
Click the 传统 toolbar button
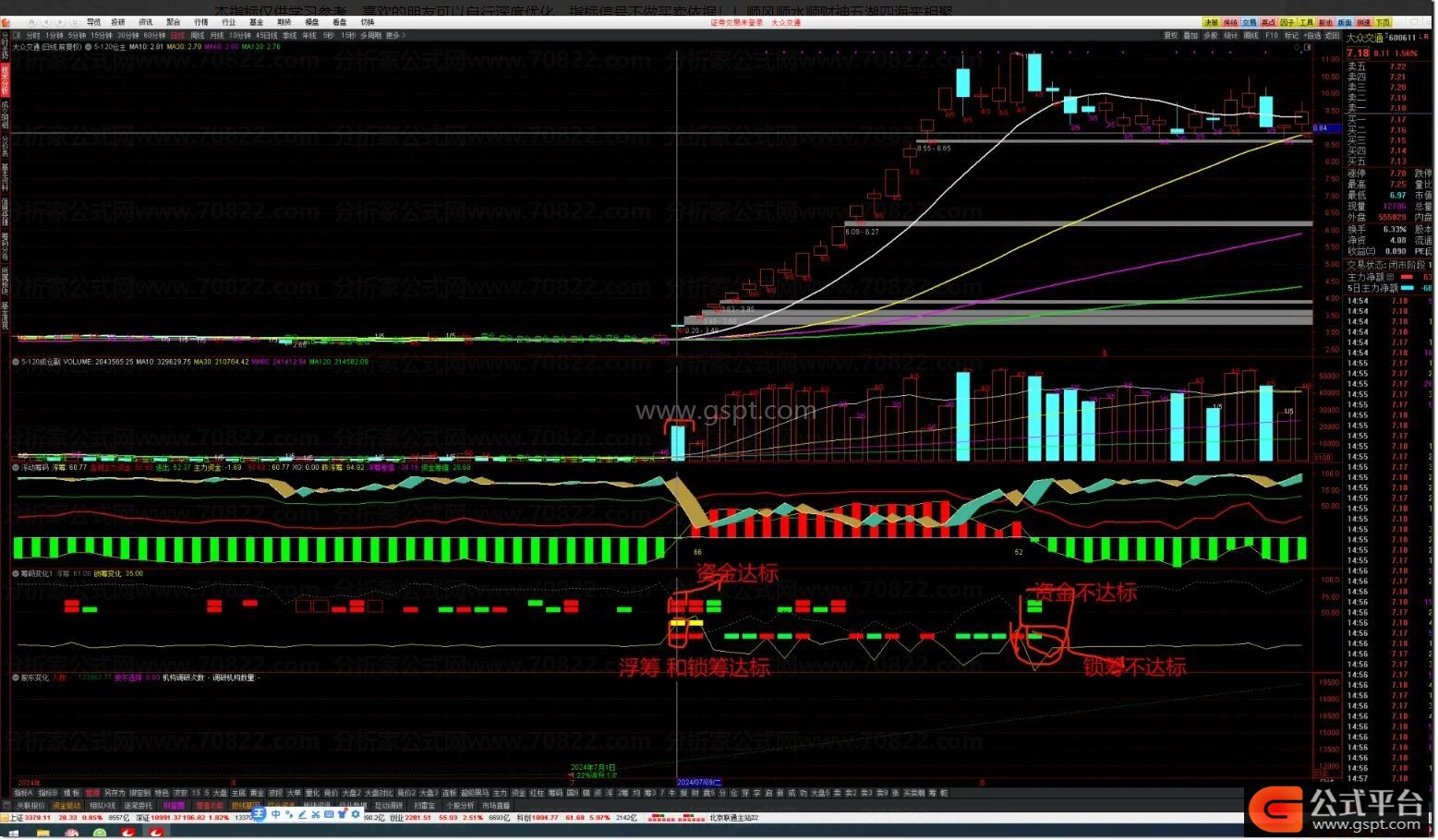point(1230,22)
